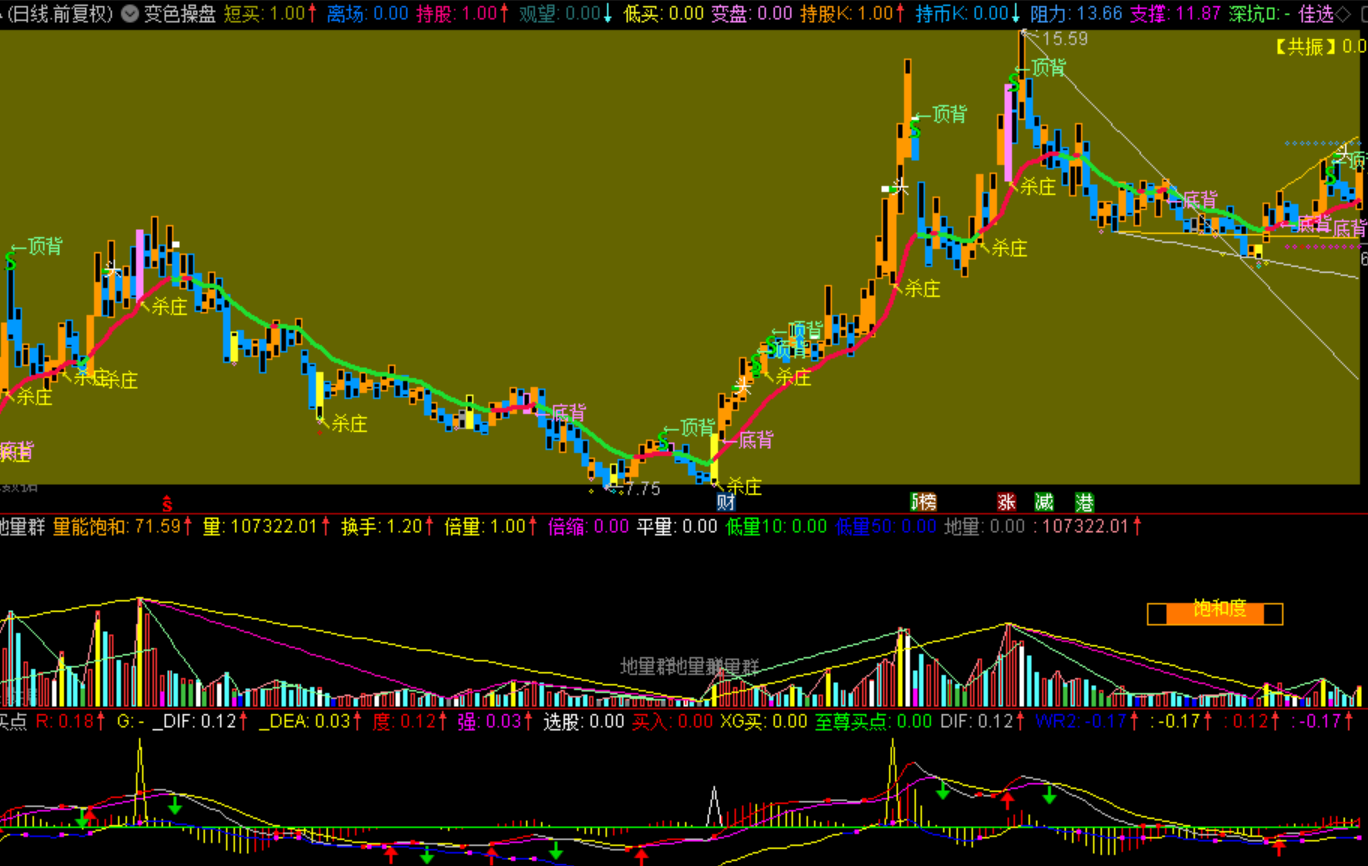The width and height of the screenshot is (1368, 866).
Task: Click the 杀庄 label next to the 财 marker
Action: pyautogui.click(x=744, y=487)
